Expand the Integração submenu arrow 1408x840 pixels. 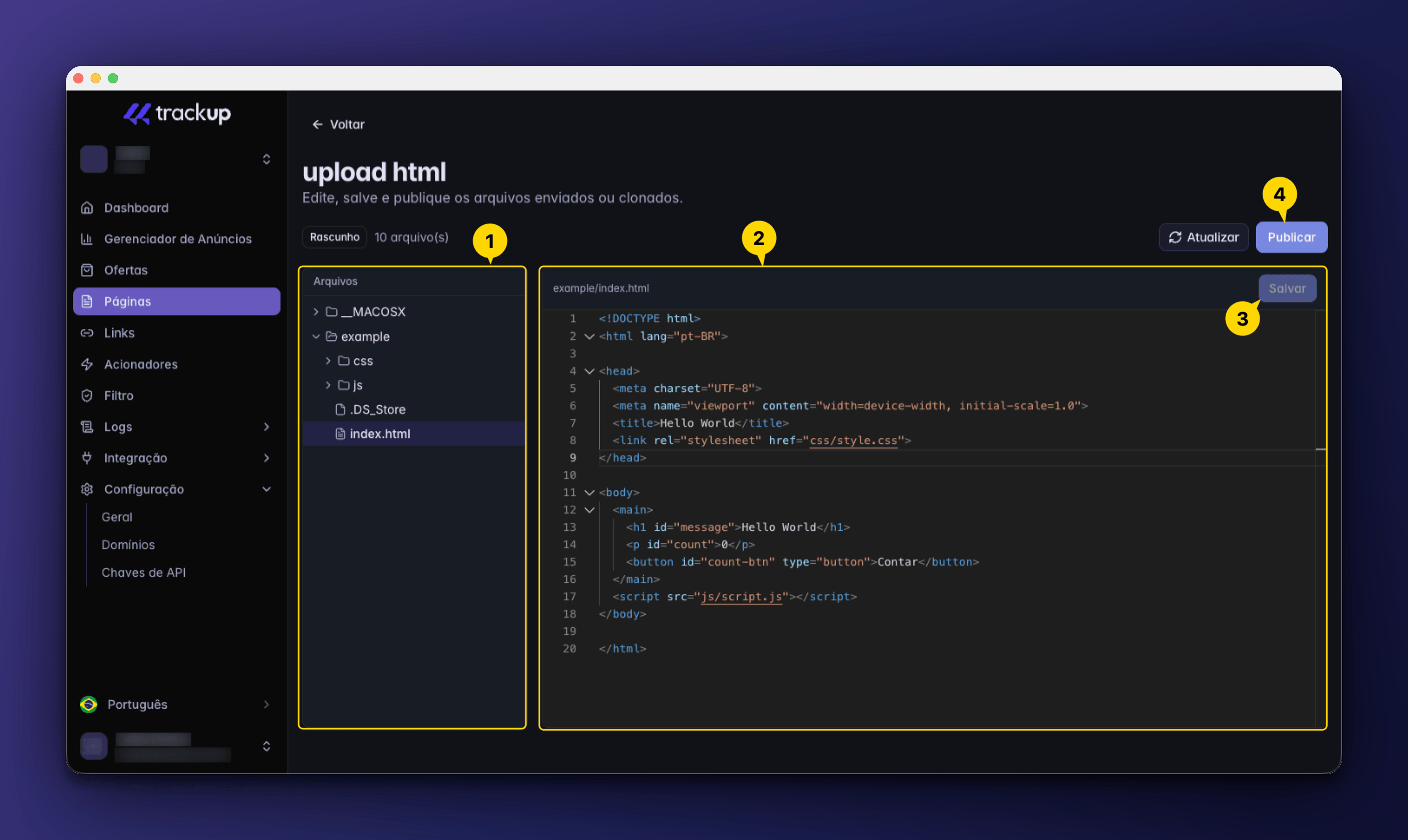tap(266, 457)
